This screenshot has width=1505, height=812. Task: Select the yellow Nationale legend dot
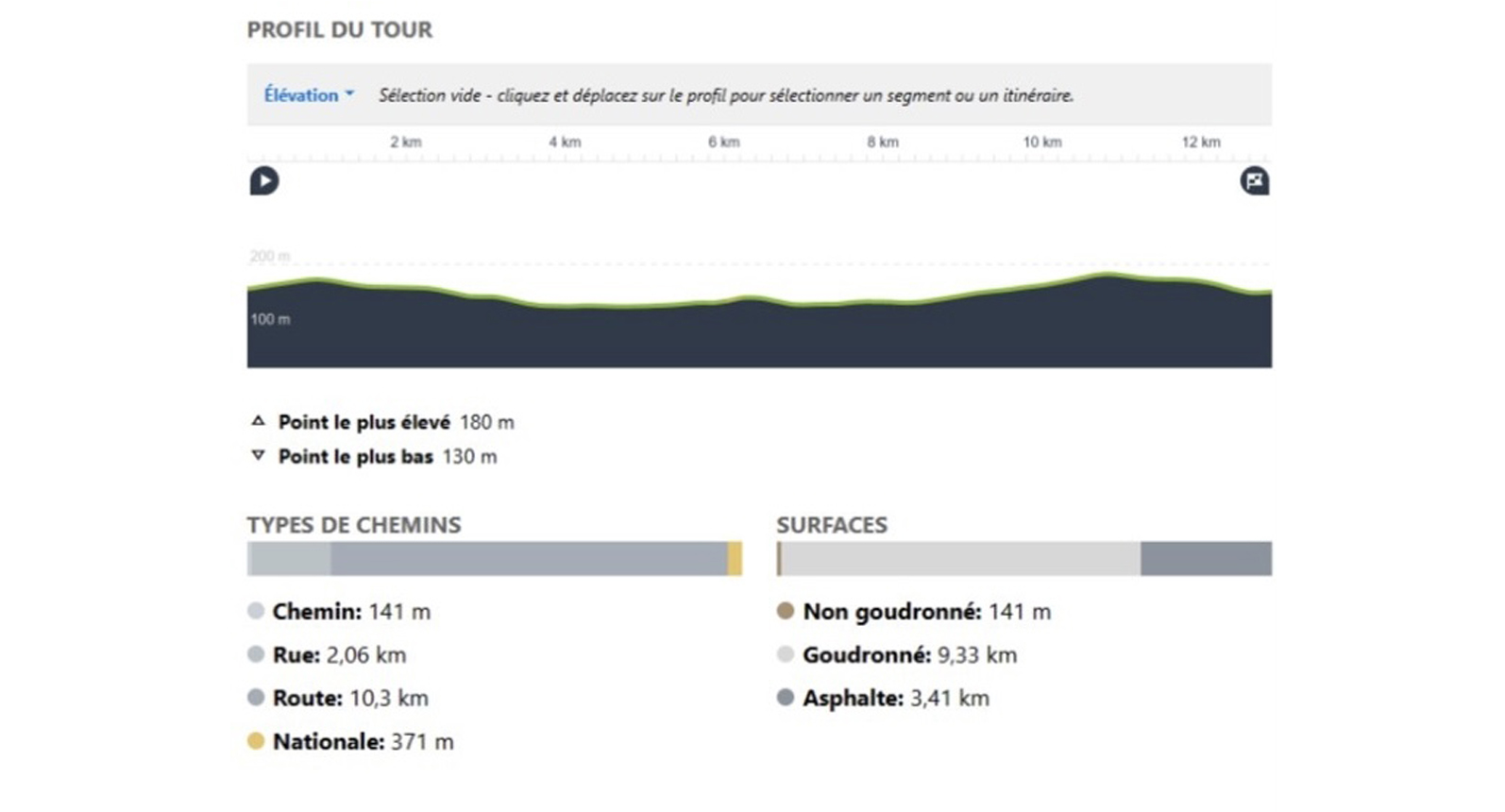coord(256,741)
